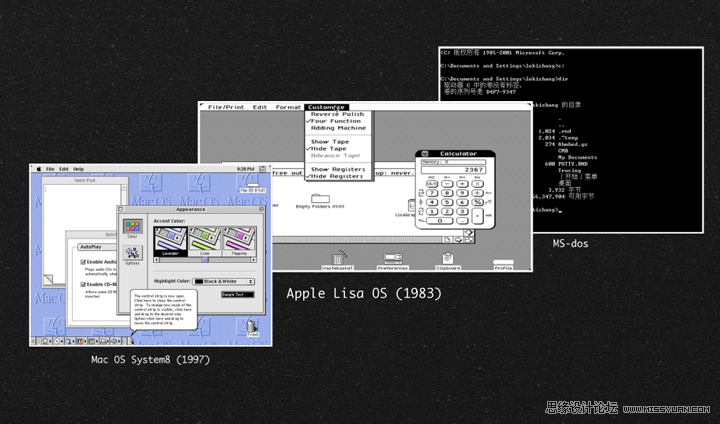Click the Lisa window resize box icon
This screenshot has width=720, height=424.
pyautogui.click(x=468, y=240)
